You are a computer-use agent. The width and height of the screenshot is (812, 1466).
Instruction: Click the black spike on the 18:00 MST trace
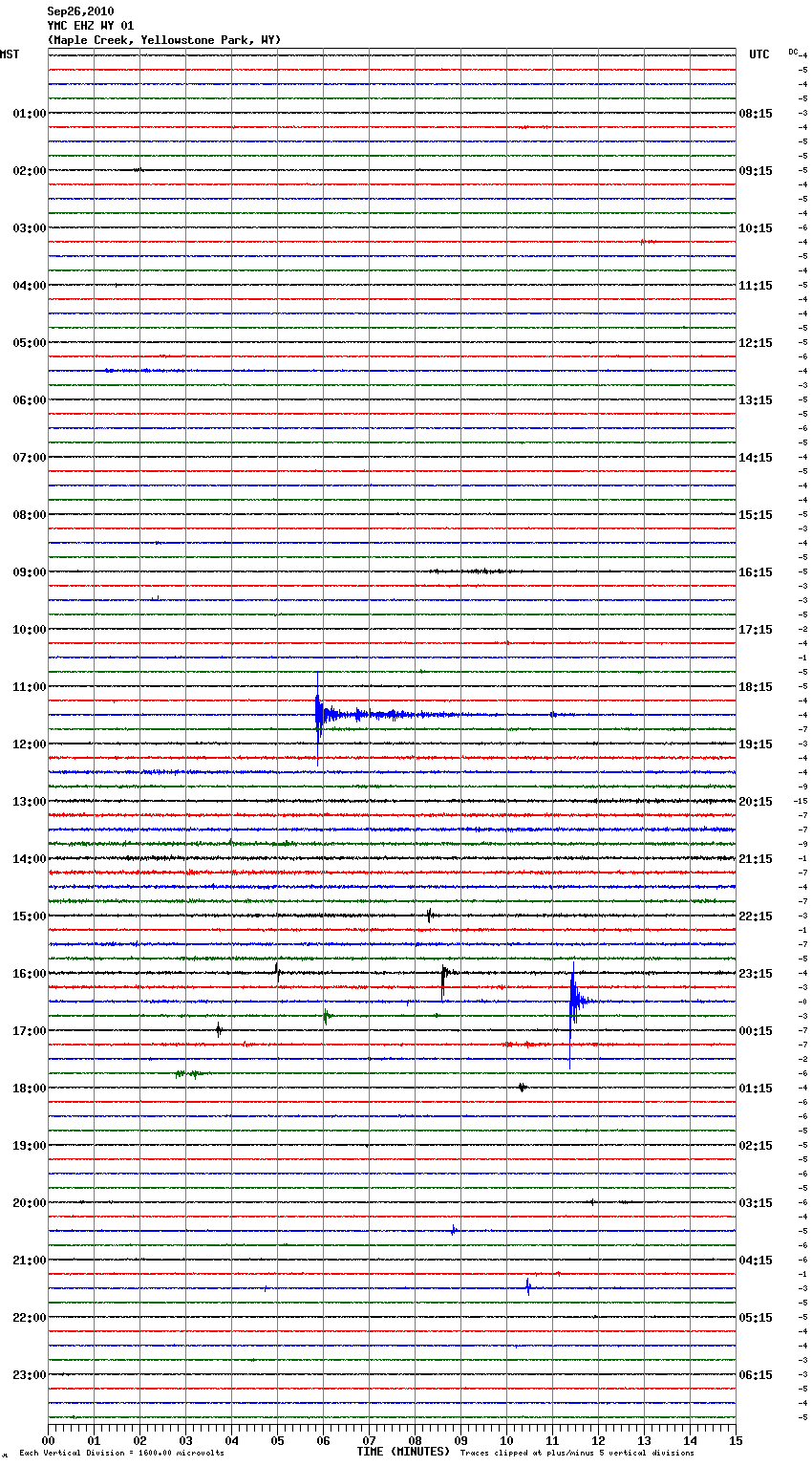(x=522, y=1088)
